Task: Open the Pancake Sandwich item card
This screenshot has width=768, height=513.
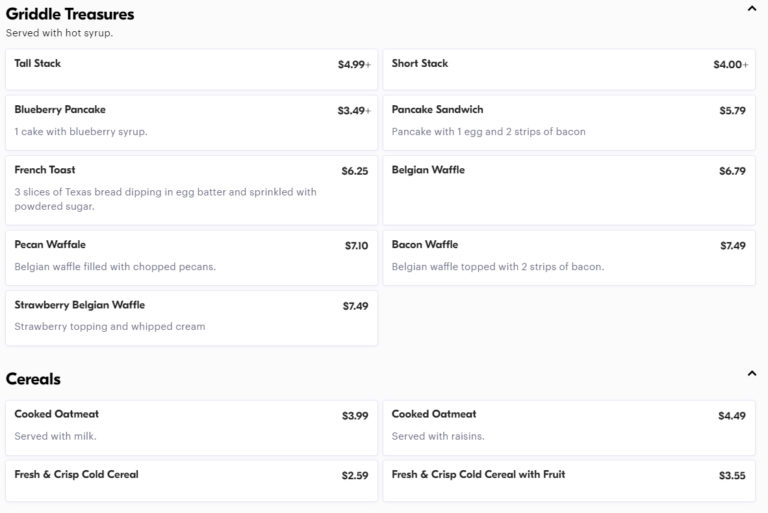Action: pos(569,122)
